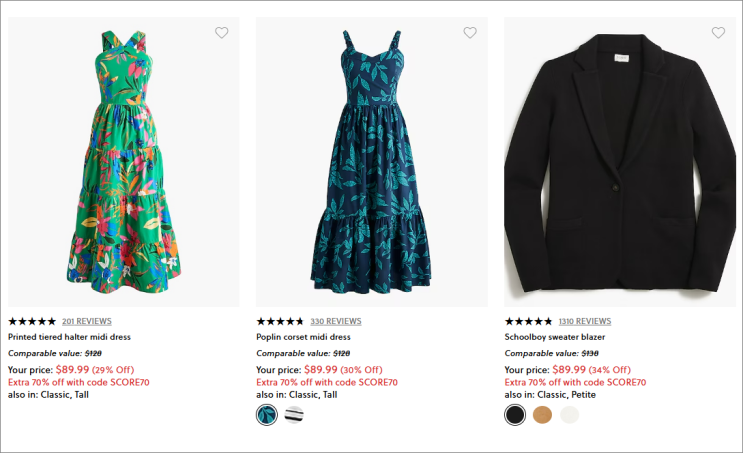Screen dimensions: 743x453
Task: Click heart icon on Poplin corset dress
Action: click(x=469, y=33)
